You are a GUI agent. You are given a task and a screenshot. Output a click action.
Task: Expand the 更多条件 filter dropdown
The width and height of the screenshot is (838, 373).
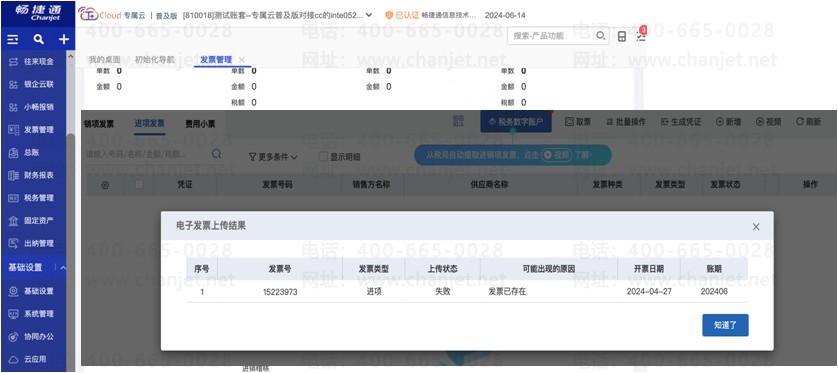[x=273, y=157]
